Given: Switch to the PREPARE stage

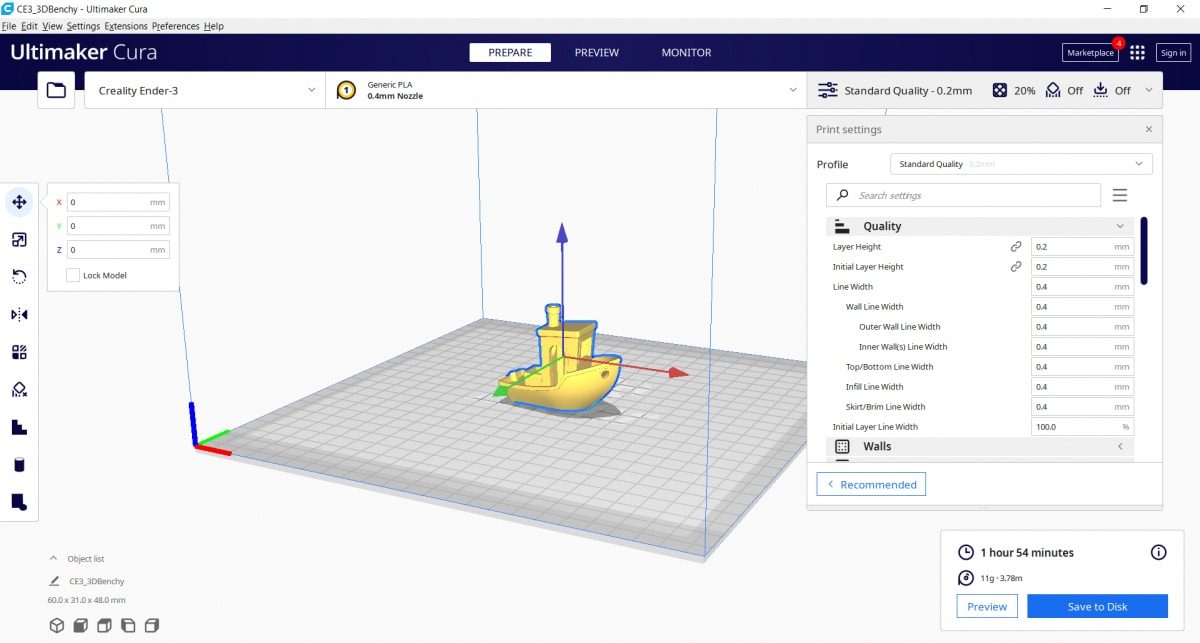Looking at the screenshot, I should (510, 52).
